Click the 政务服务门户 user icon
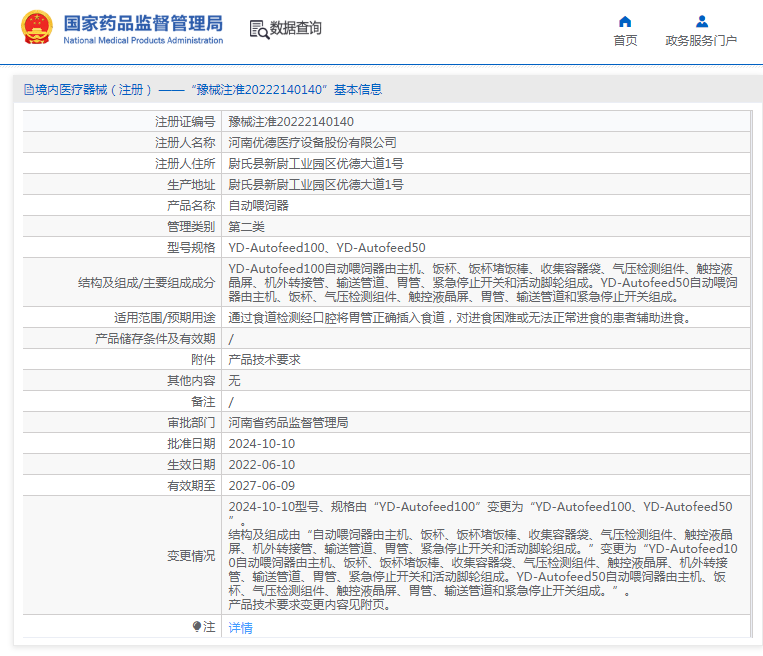The image size is (763, 656). point(702,21)
